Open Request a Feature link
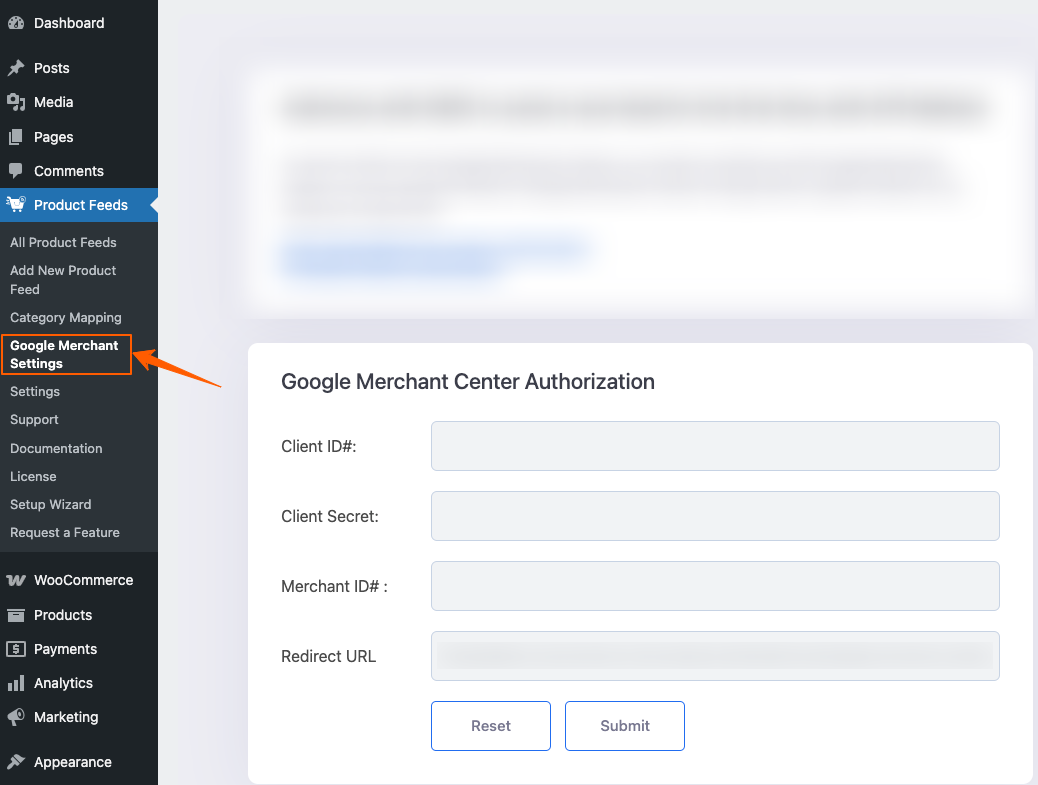 65,533
